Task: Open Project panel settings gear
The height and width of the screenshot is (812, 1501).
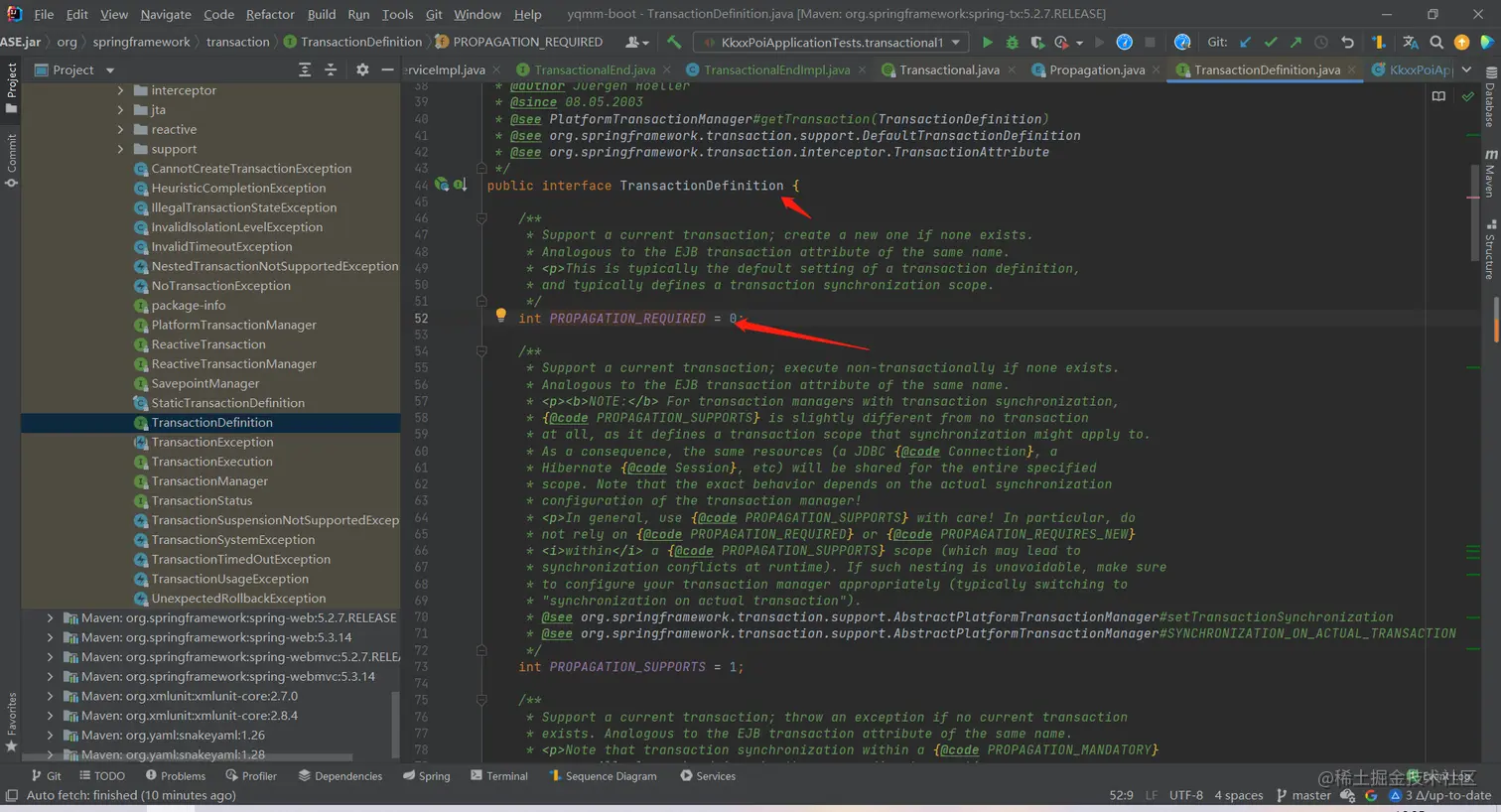Action: coord(362,69)
